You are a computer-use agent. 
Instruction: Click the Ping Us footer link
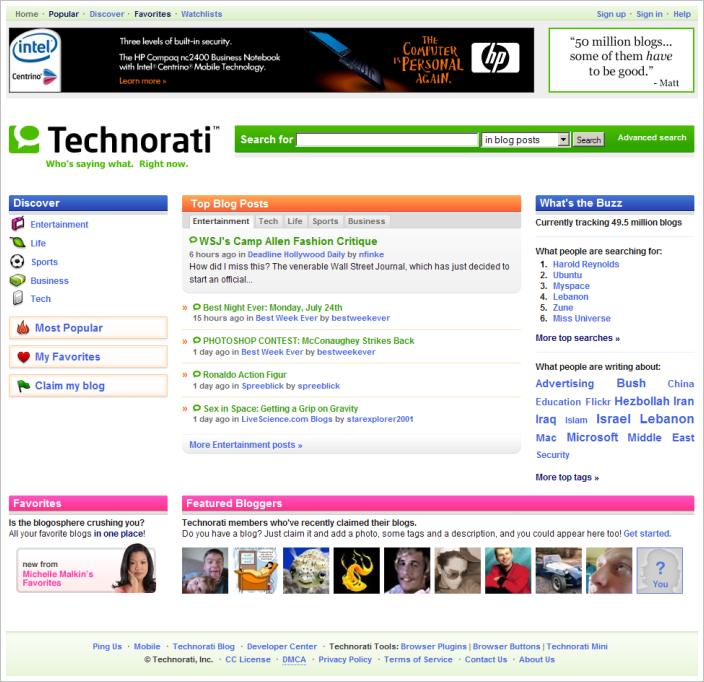click(x=107, y=646)
